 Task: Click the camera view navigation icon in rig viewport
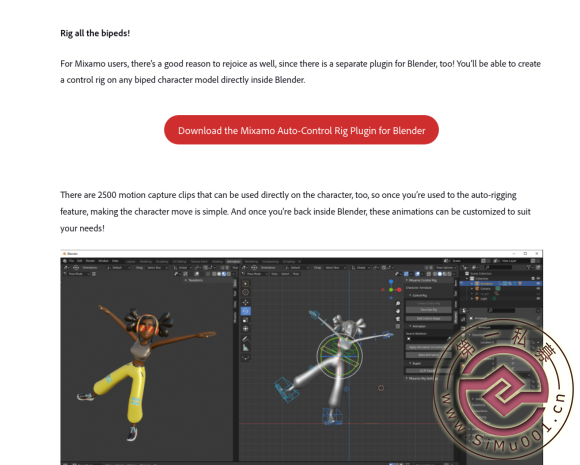[398, 319]
